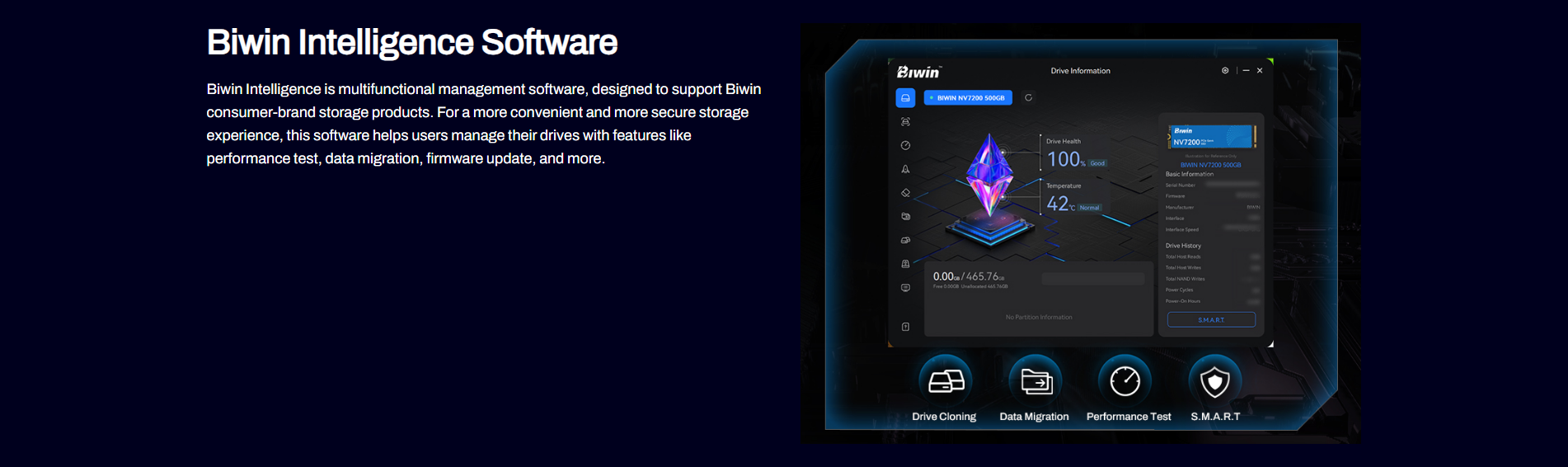The height and width of the screenshot is (467, 1568).
Task: Click the Manufacturer row
Action: tap(1213, 207)
